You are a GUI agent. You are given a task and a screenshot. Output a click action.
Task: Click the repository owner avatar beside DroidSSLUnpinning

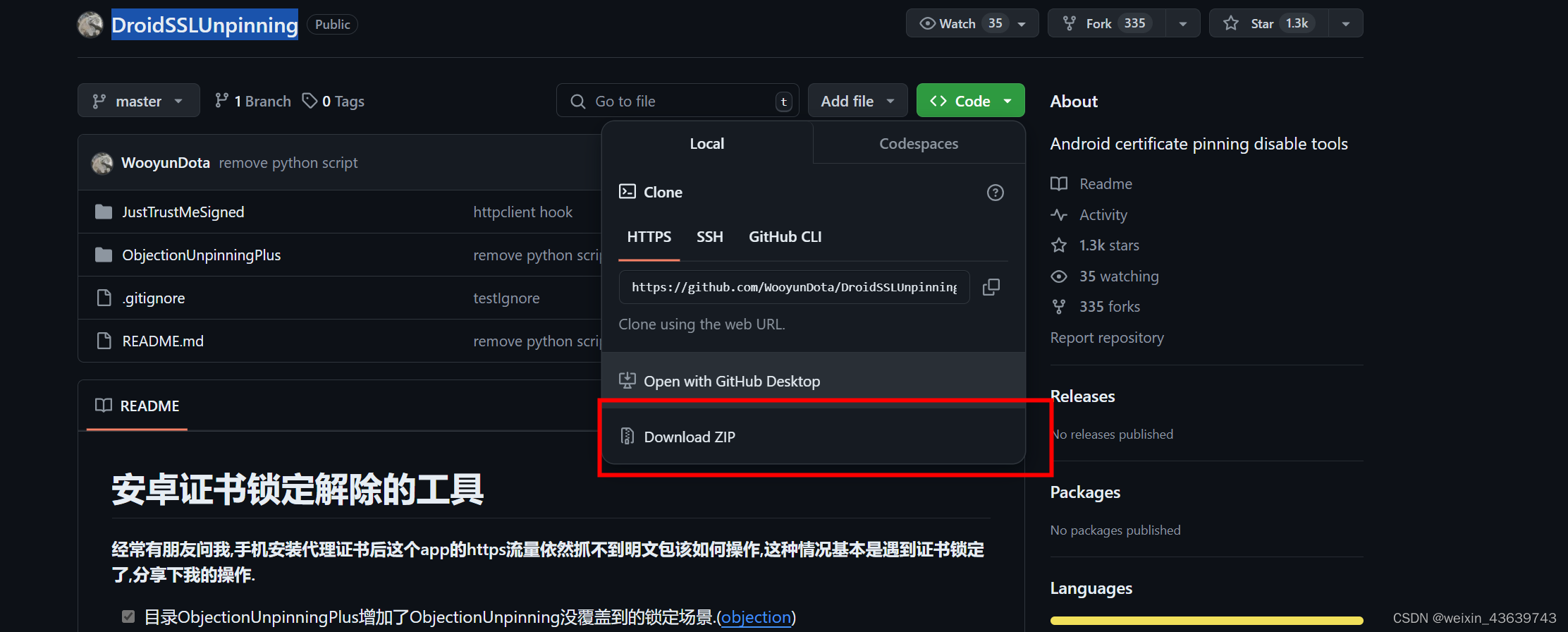point(90,25)
